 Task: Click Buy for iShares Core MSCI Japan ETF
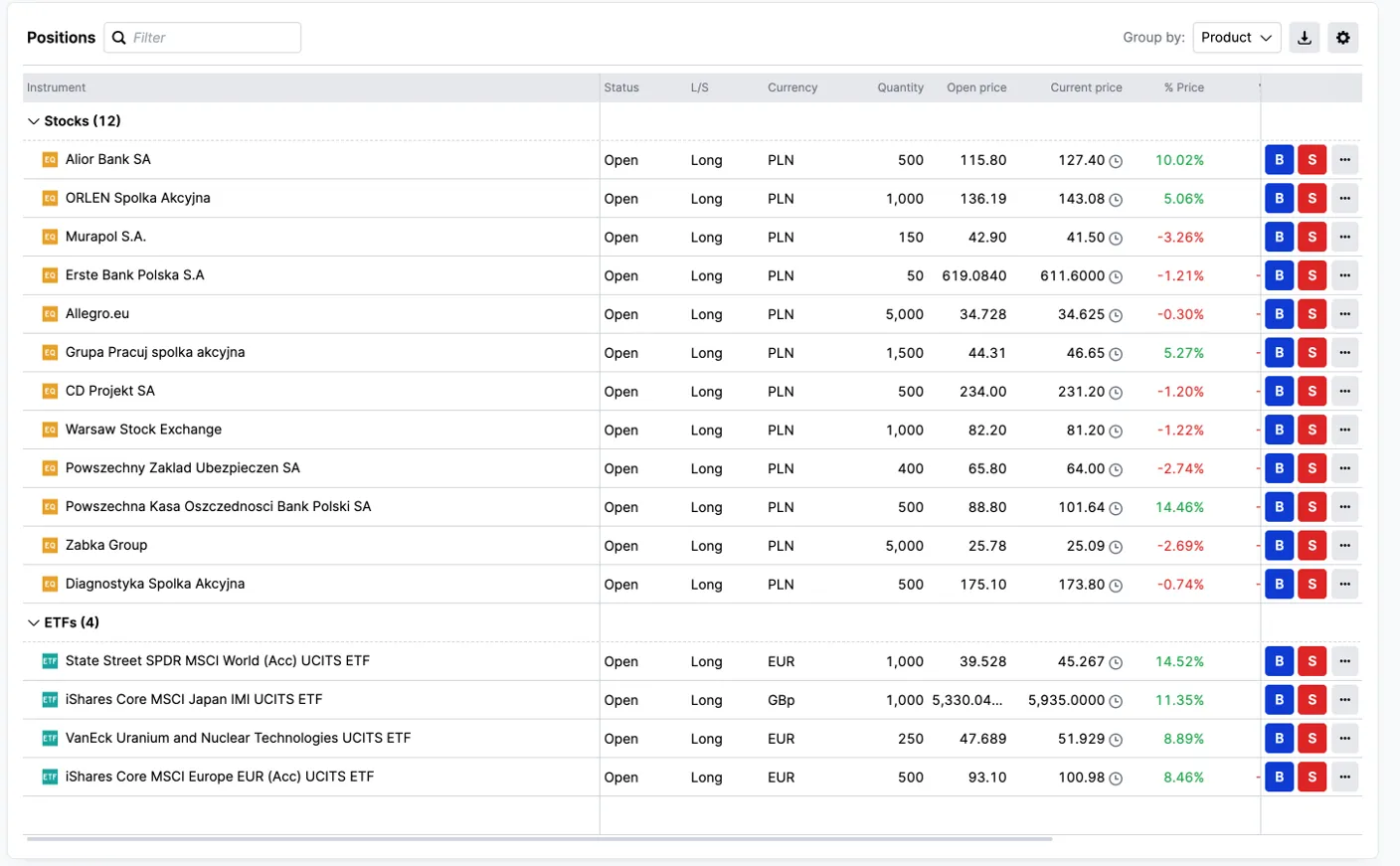(x=1279, y=700)
